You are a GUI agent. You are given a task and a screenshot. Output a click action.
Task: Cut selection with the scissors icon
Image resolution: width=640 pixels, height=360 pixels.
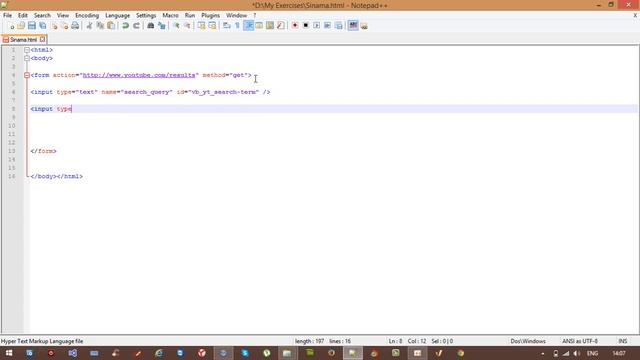(89, 26)
